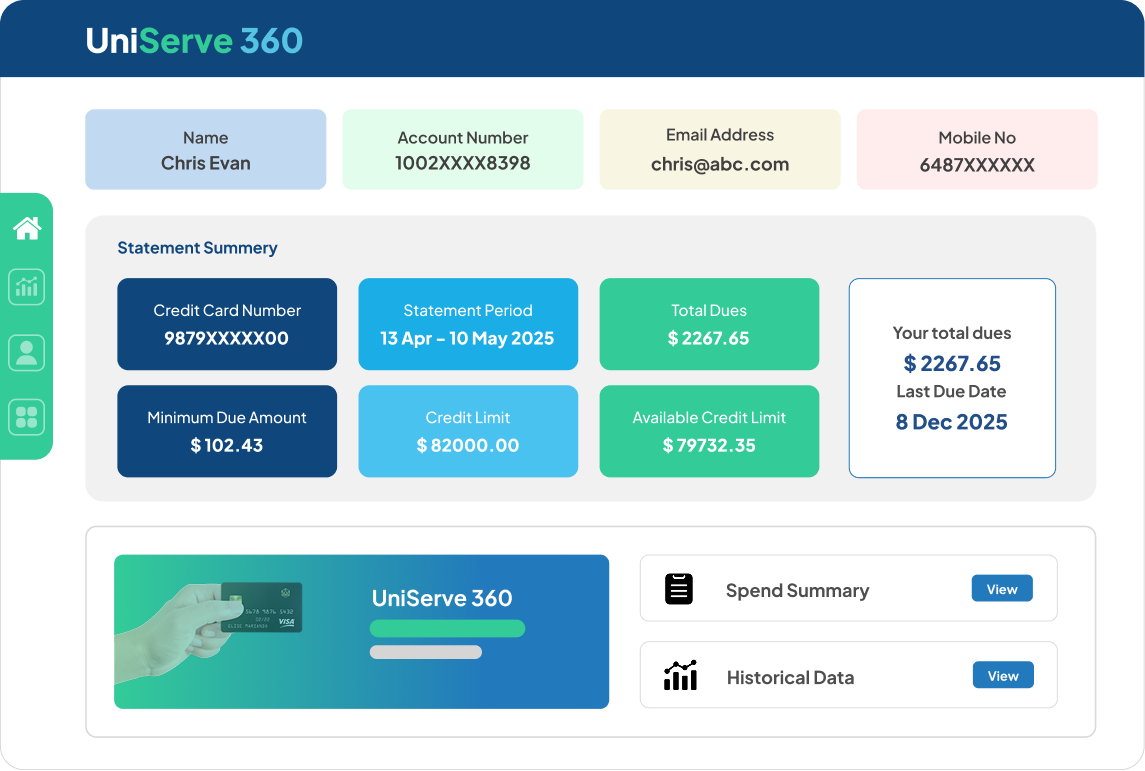This screenshot has width=1145, height=771.
Task: Click the $ 82000.00 credit limit value
Action: pyautogui.click(x=467, y=445)
